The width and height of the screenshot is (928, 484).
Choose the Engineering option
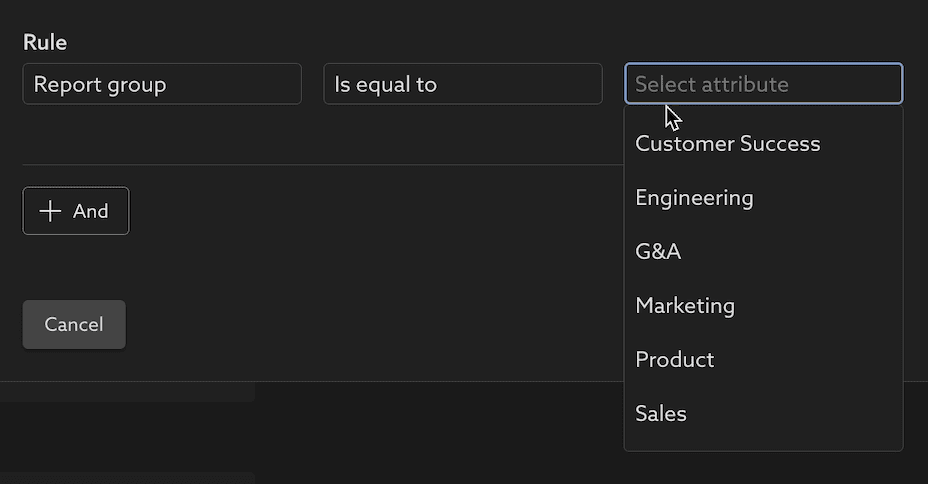(x=694, y=198)
